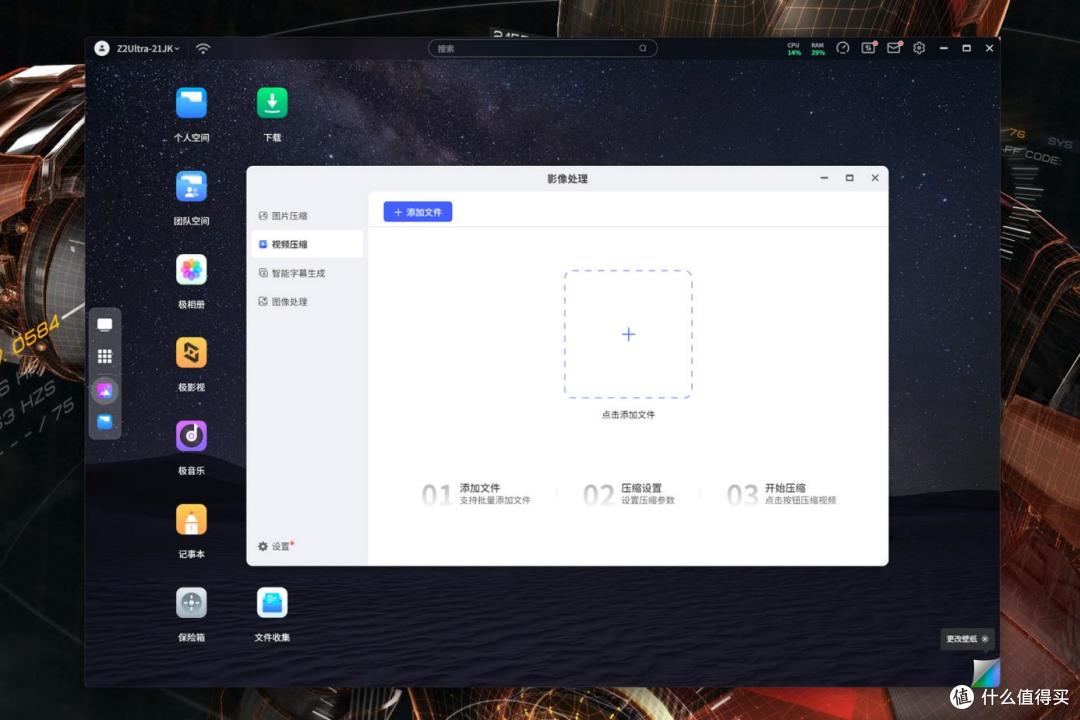View RAM usage indicator in top bar
The width and height of the screenshot is (1080, 720).
[818, 48]
